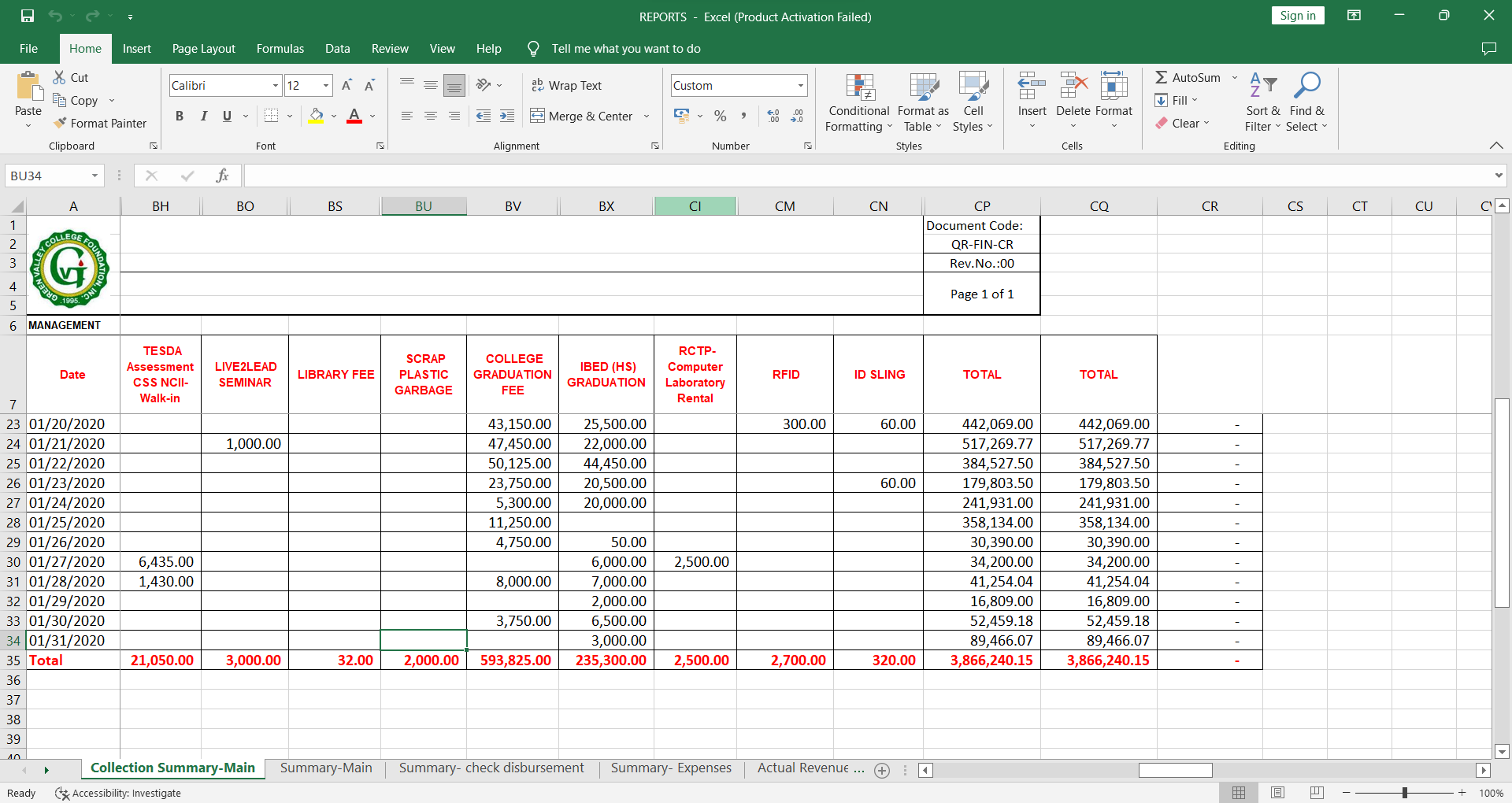Toggle Center horizontal alignment
This screenshot has height=803, width=1512.
(431, 116)
